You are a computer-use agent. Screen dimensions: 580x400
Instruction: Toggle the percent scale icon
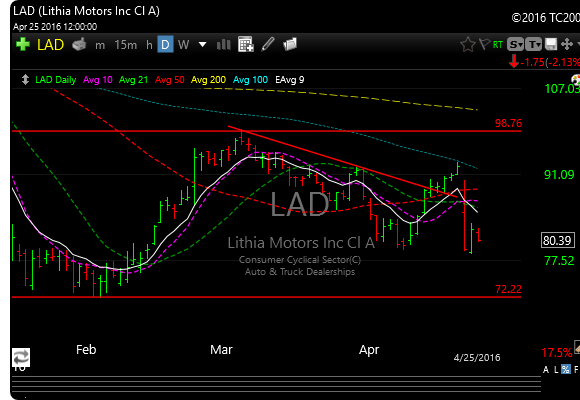[x=566, y=369]
